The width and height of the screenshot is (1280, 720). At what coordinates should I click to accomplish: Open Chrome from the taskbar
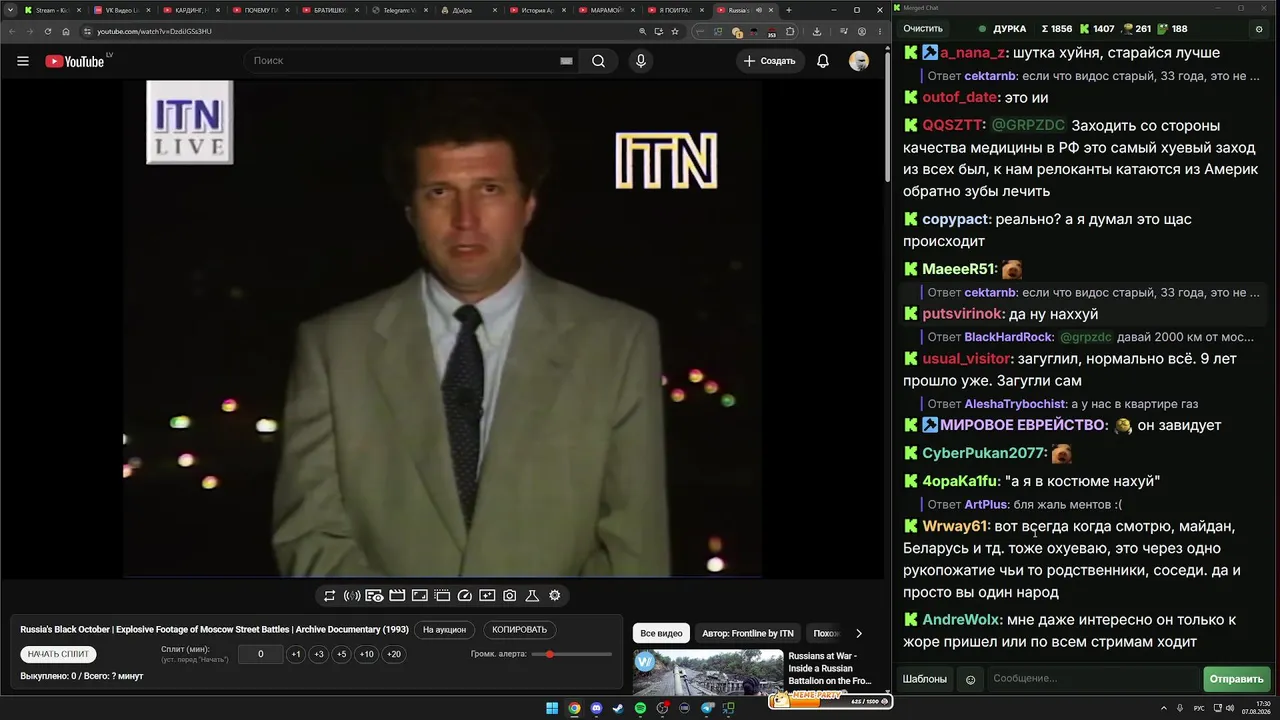click(574, 708)
